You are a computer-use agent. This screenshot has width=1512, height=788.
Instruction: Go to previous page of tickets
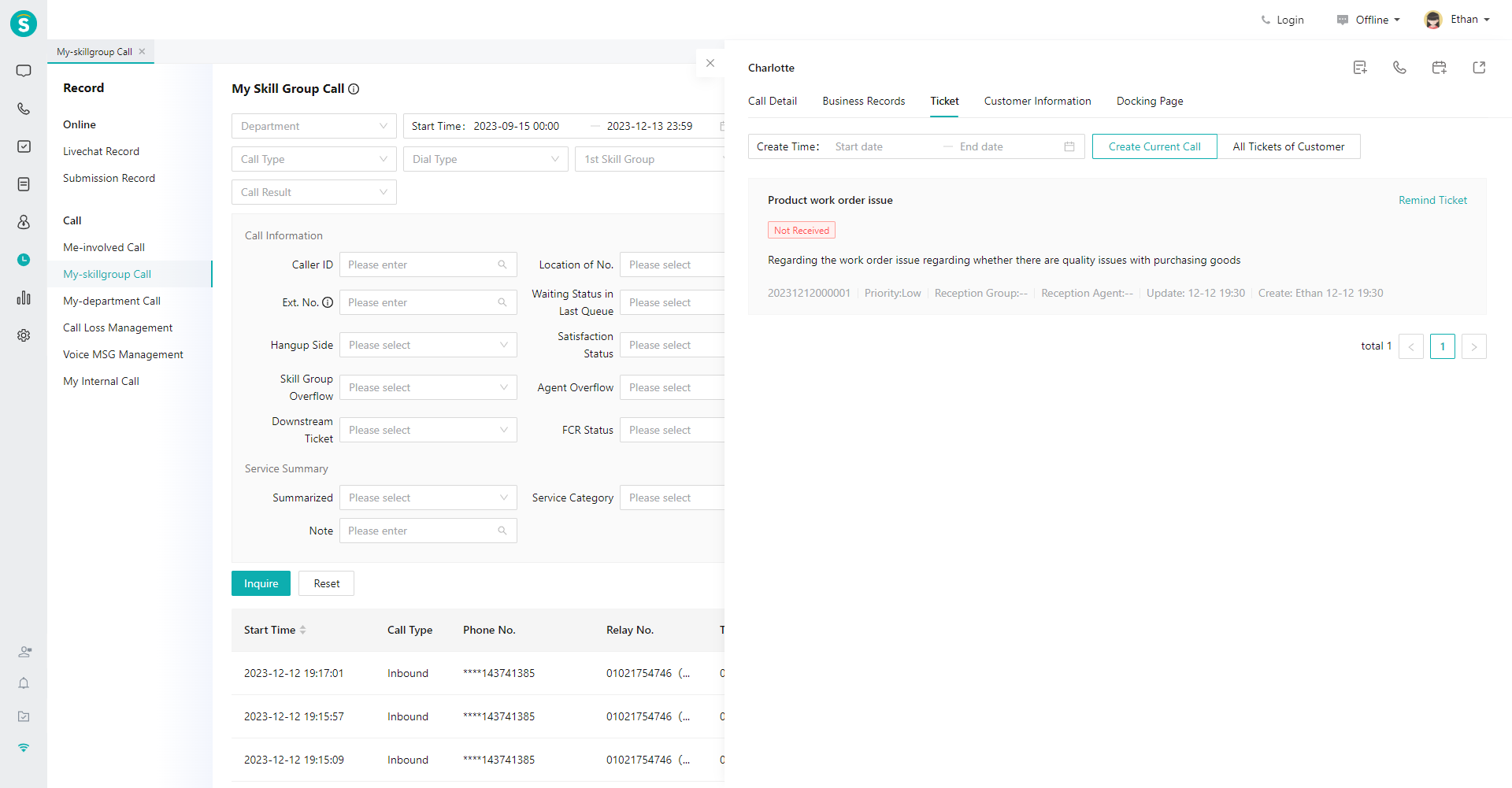[1411, 346]
